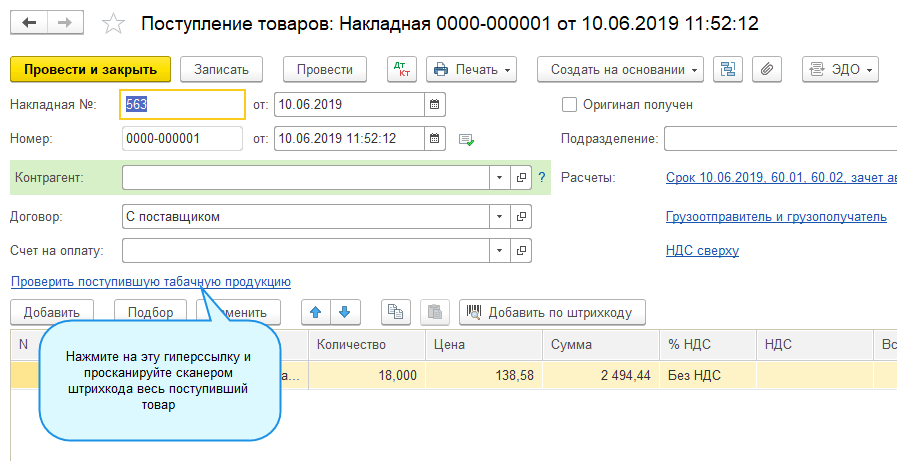Open attached files paperclip icon
This screenshot has height=461, width=897.
(767, 69)
